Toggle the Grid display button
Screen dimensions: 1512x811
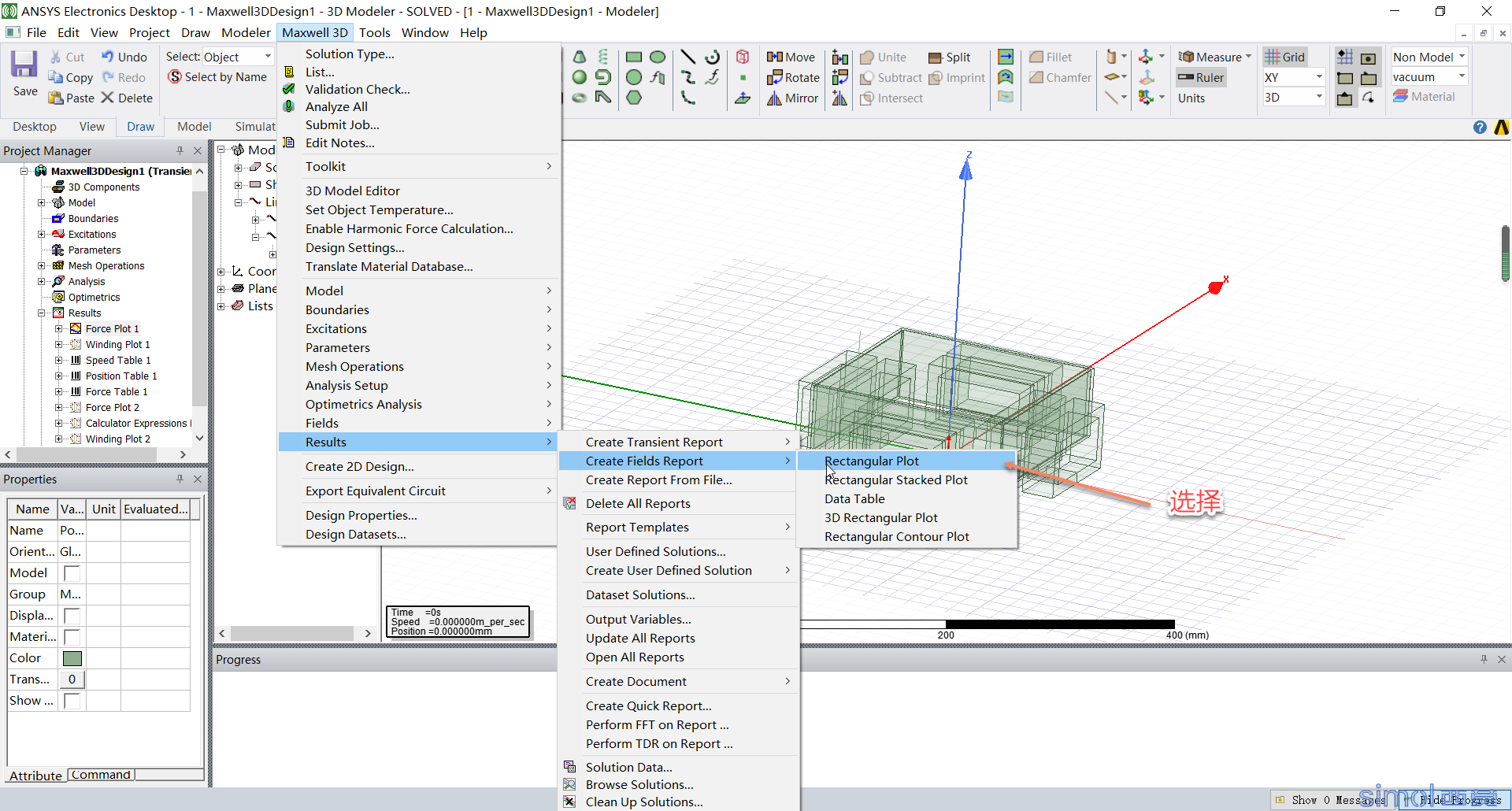click(1285, 57)
